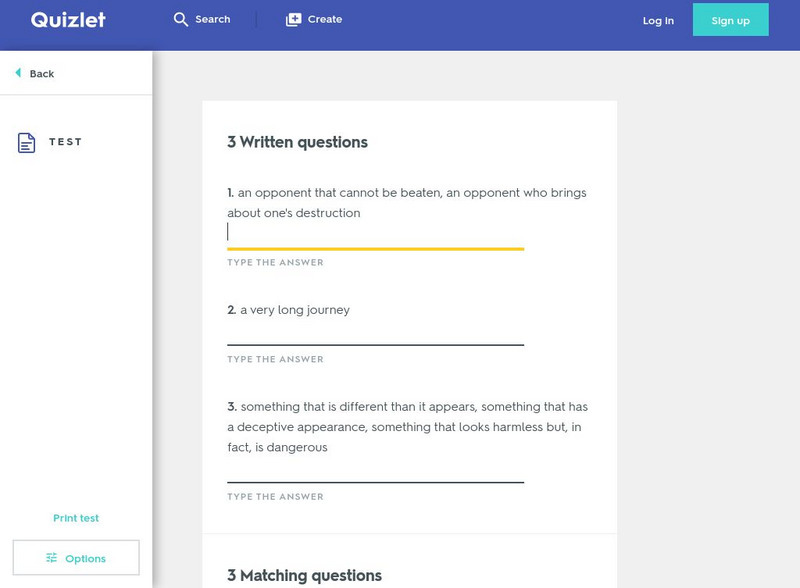Click the Test document icon in sidebar
800x588 pixels.
pyautogui.click(x=27, y=143)
